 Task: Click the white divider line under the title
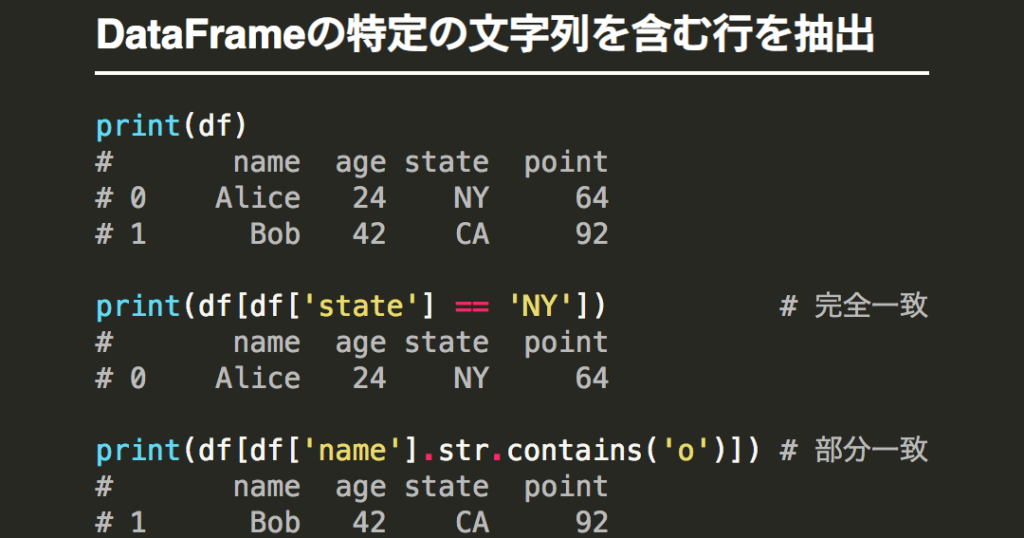pos(512,73)
